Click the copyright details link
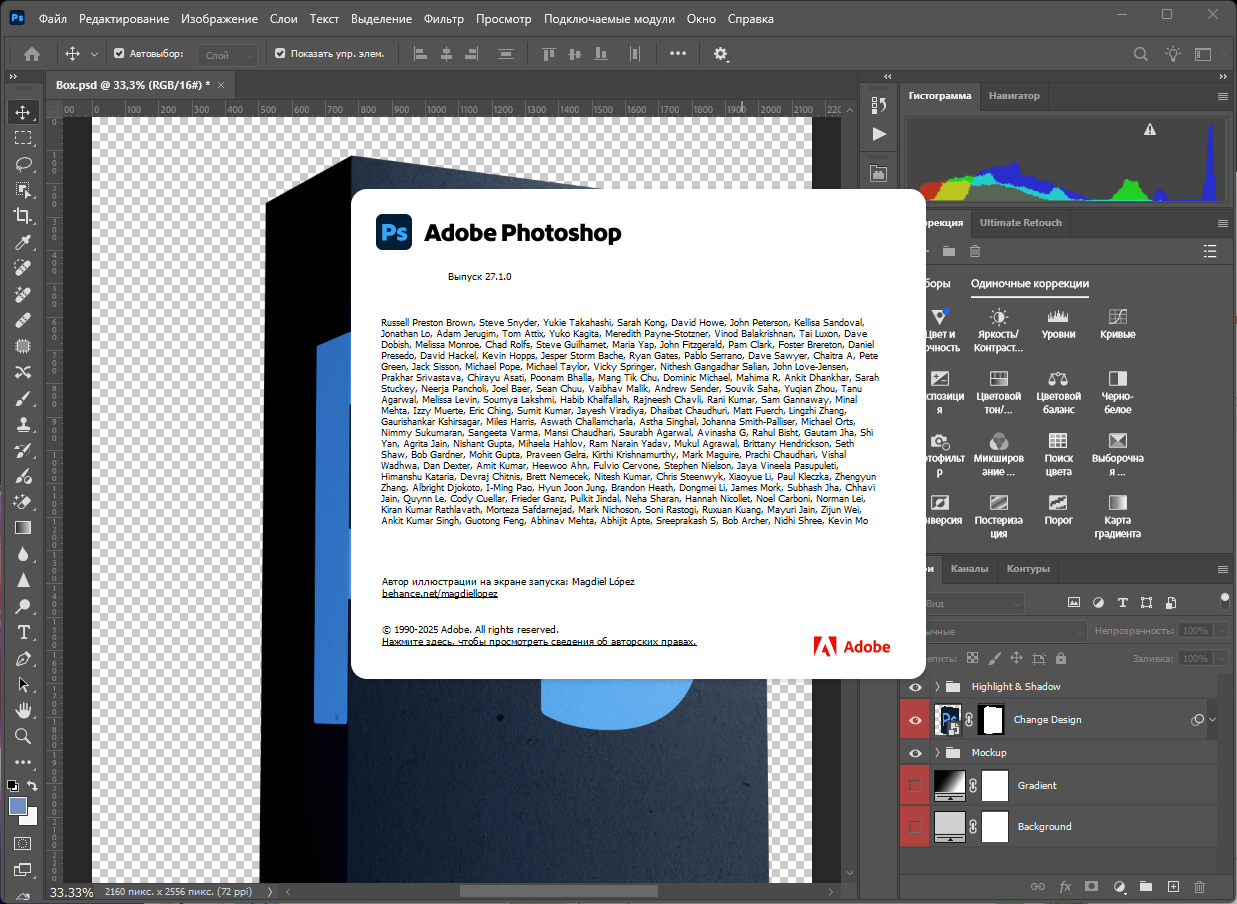Viewport: 1237px width, 904px height. 538,642
